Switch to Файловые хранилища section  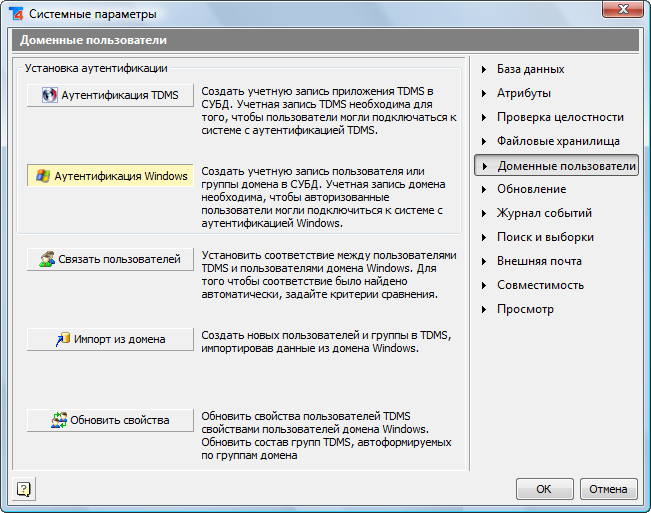pos(558,142)
